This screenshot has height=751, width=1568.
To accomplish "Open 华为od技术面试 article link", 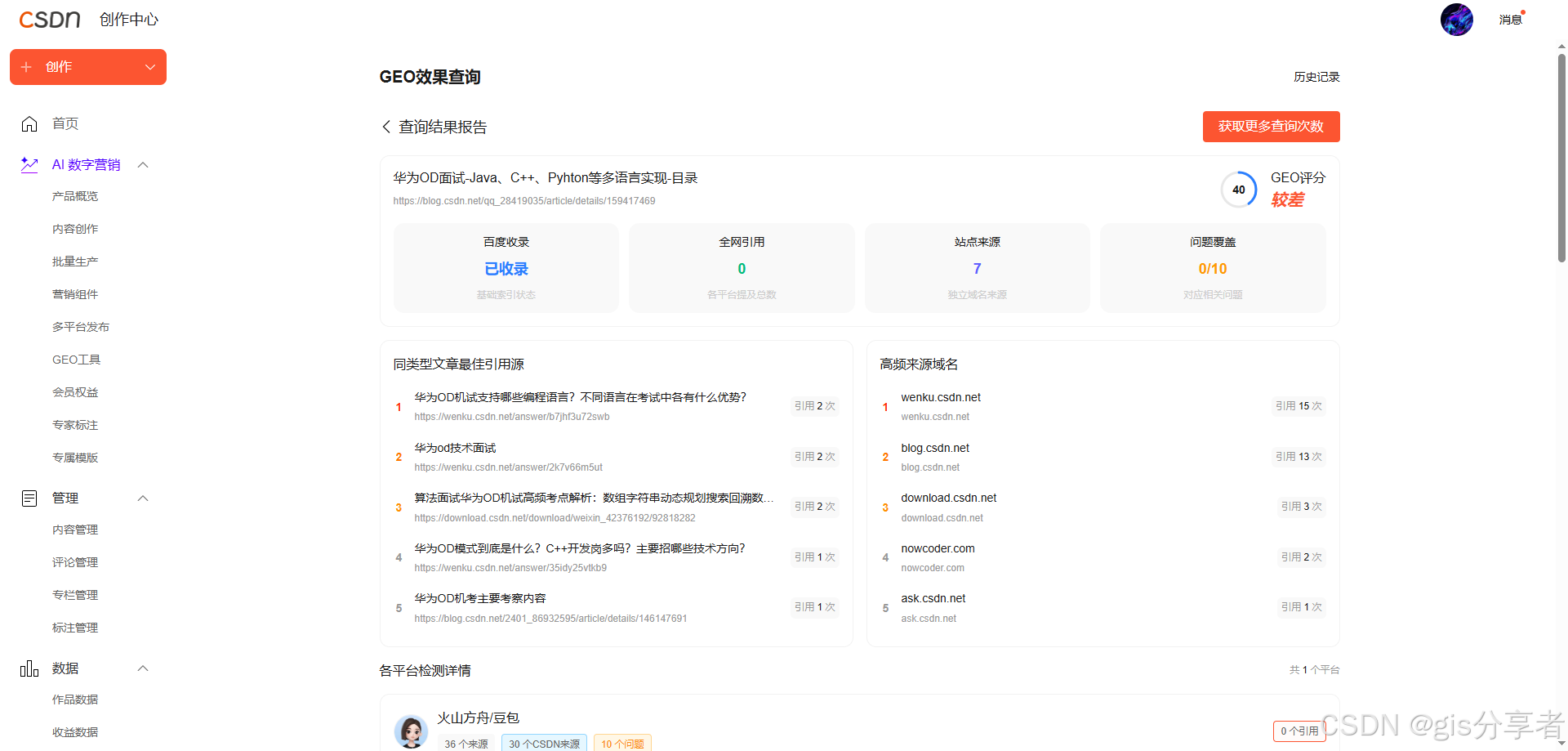I will coord(455,448).
